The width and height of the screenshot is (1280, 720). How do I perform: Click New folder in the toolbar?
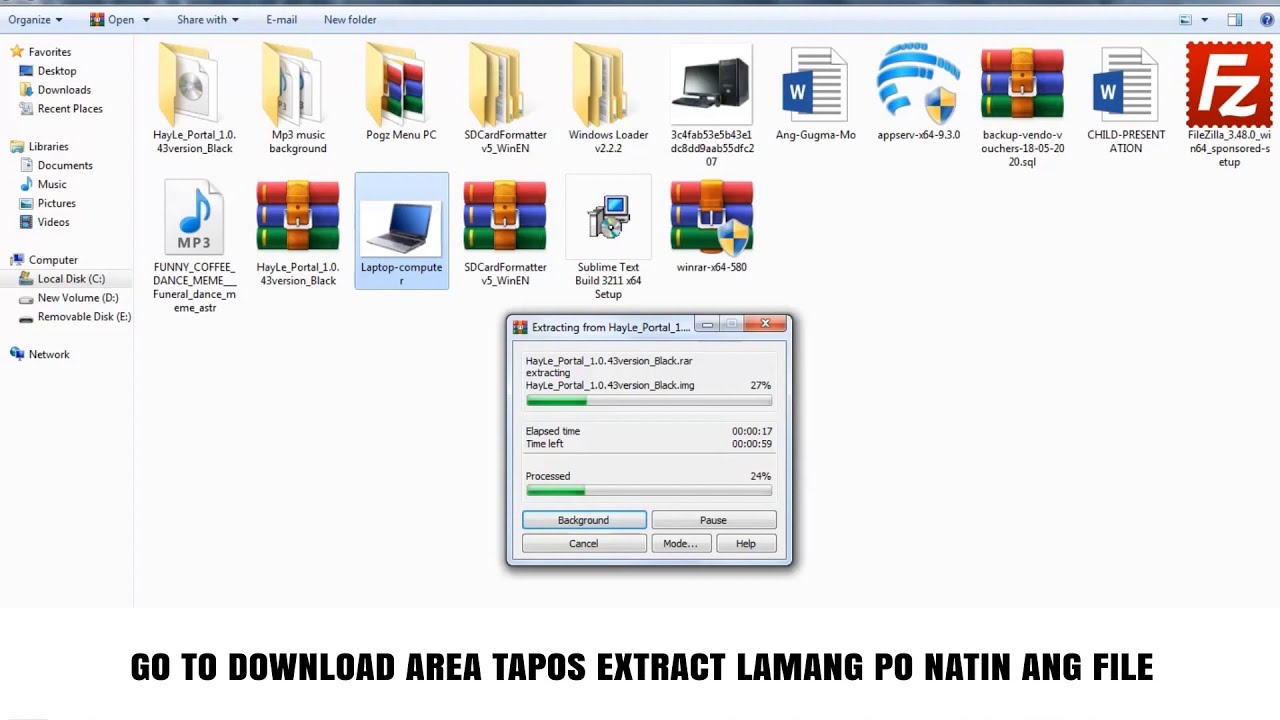350,20
